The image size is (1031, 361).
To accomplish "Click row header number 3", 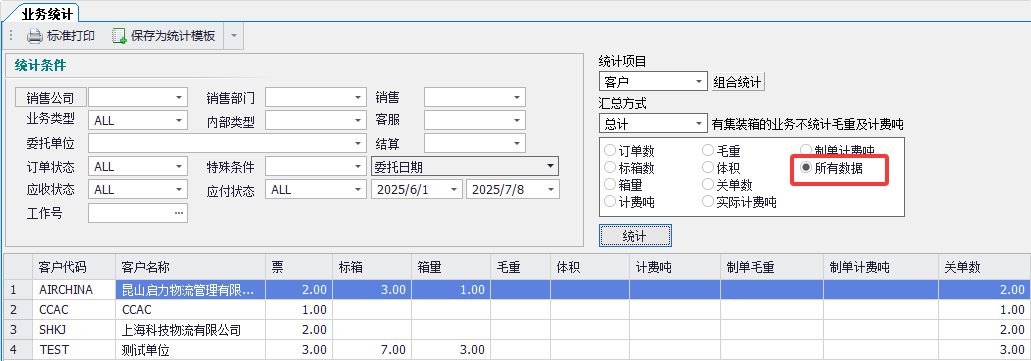I will (x=18, y=329).
